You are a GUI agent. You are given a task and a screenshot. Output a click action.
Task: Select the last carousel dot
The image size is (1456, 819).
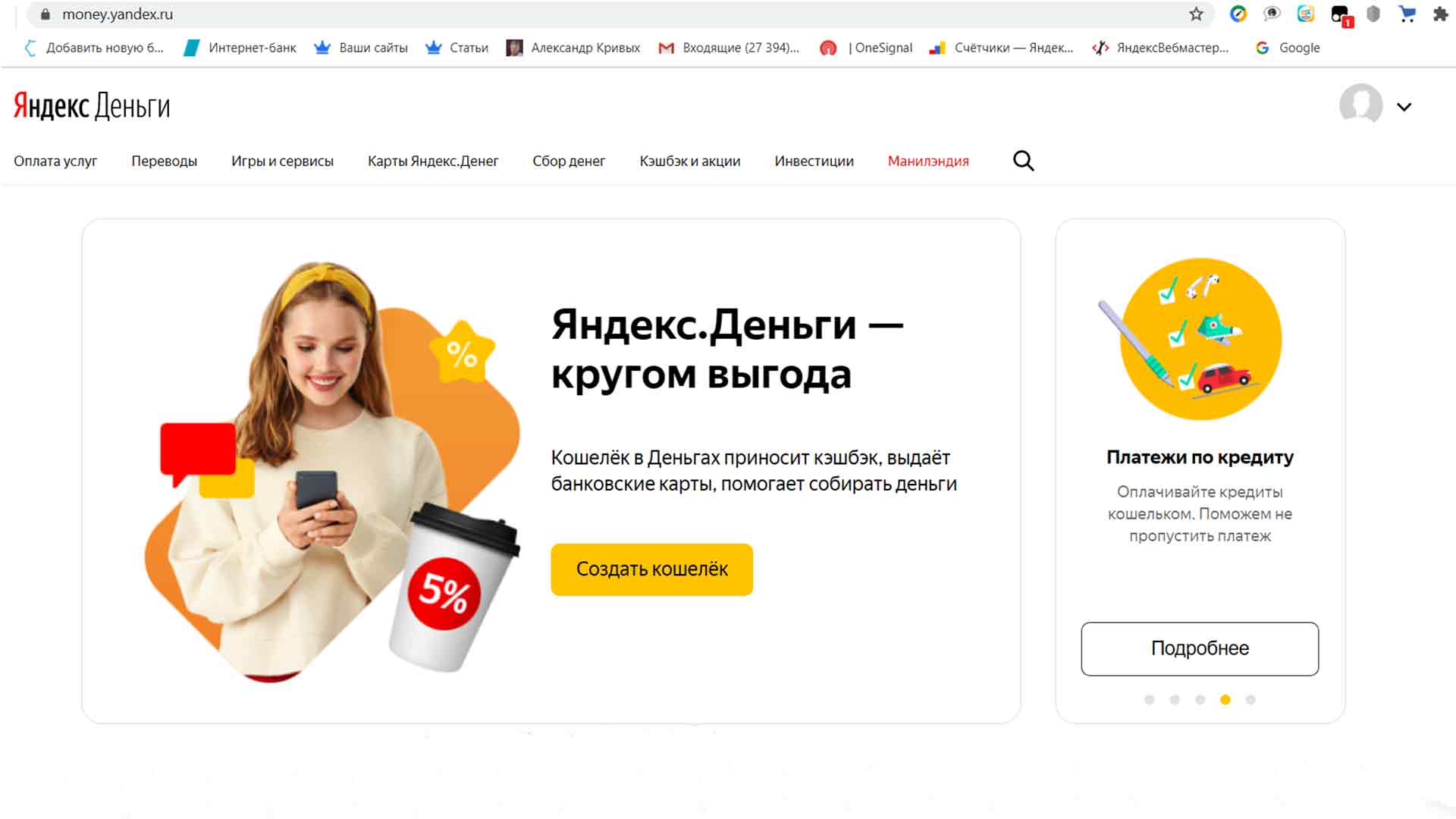click(x=1250, y=700)
